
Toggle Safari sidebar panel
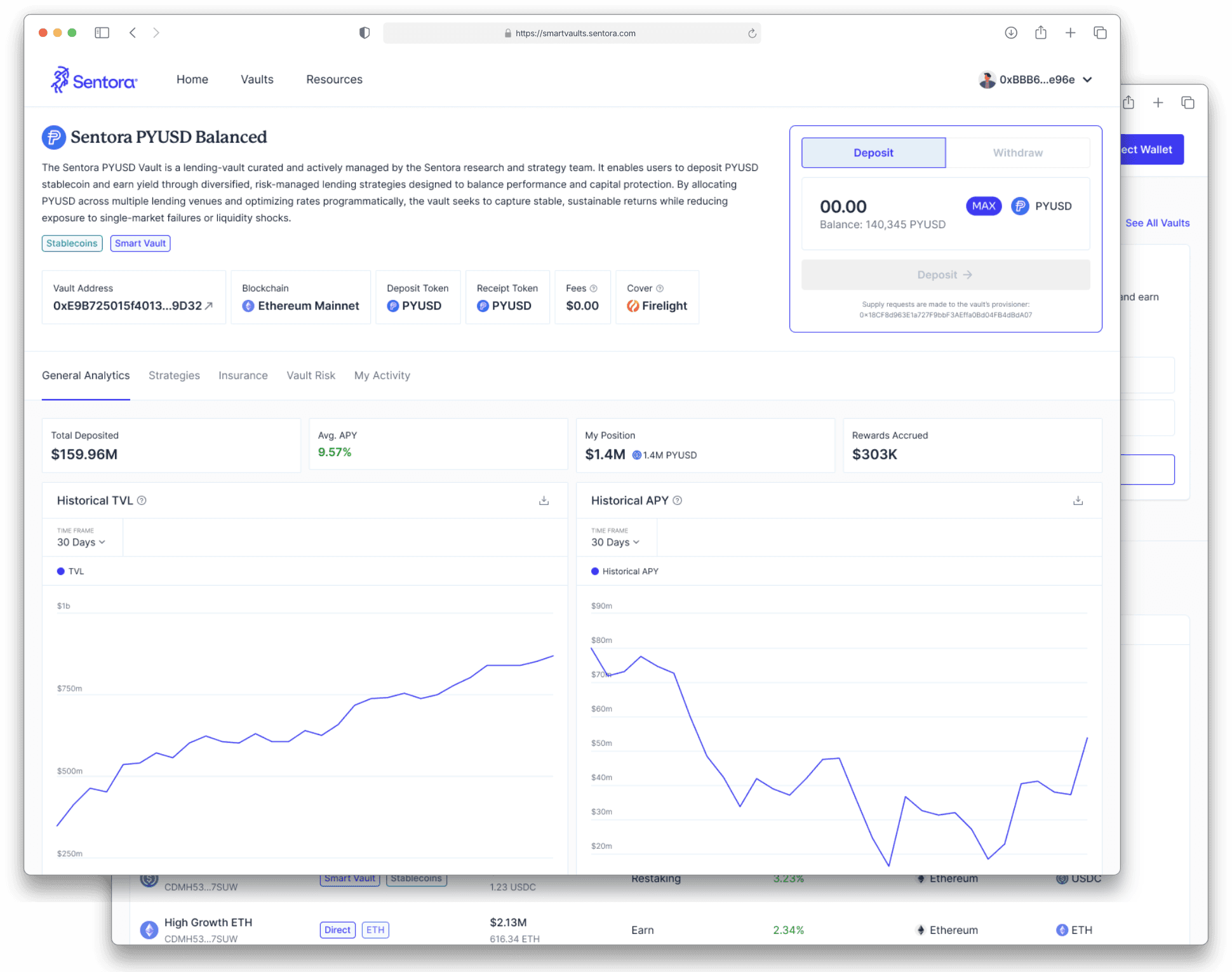(102, 32)
